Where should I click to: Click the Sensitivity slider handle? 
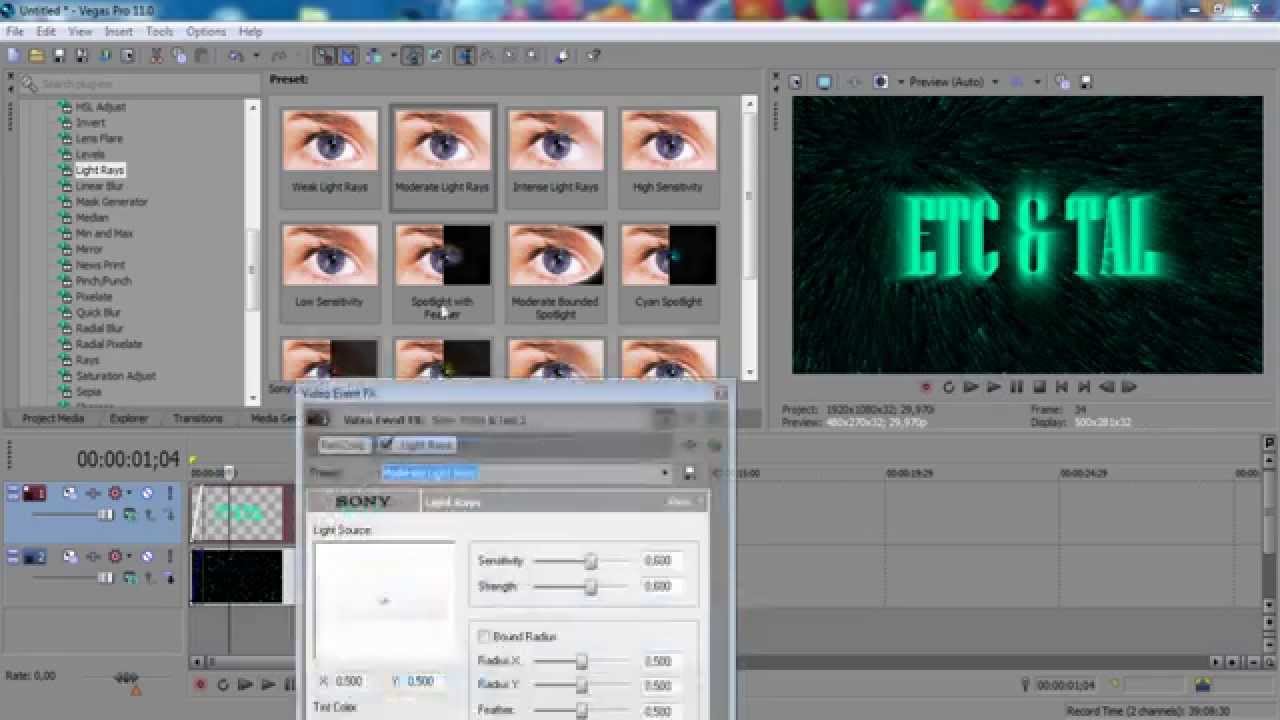[x=591, y=561]
